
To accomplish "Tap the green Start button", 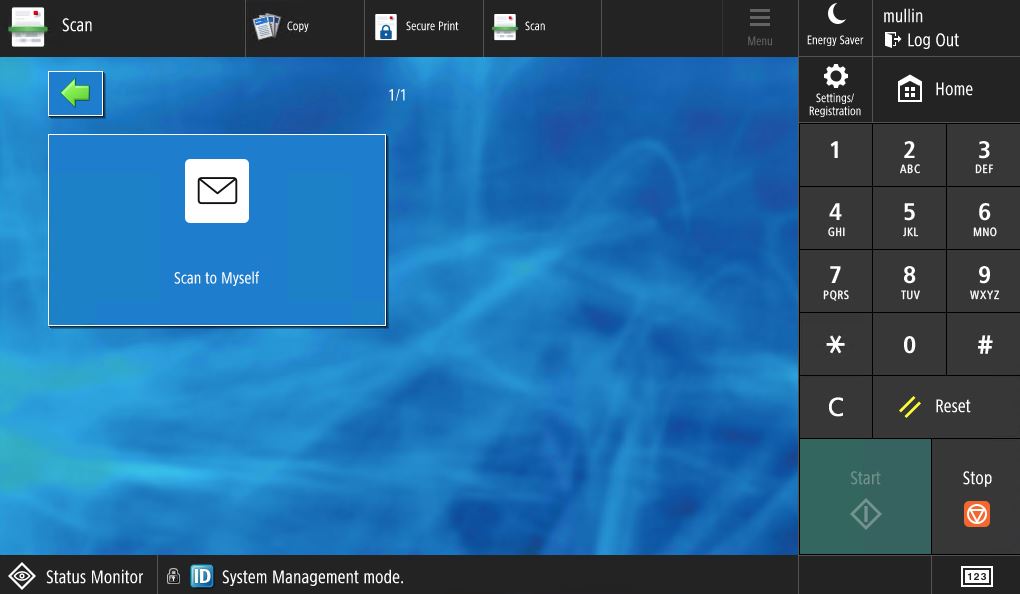I will [x=865, y=496].
